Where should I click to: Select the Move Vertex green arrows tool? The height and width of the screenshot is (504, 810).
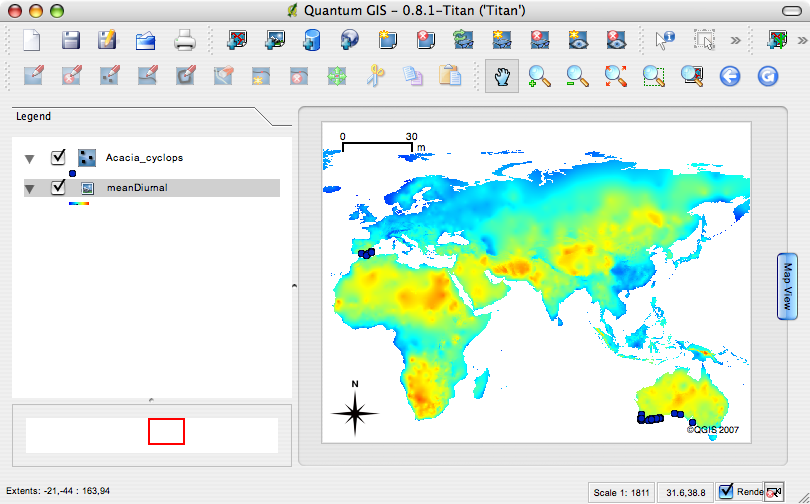[337, 77]
